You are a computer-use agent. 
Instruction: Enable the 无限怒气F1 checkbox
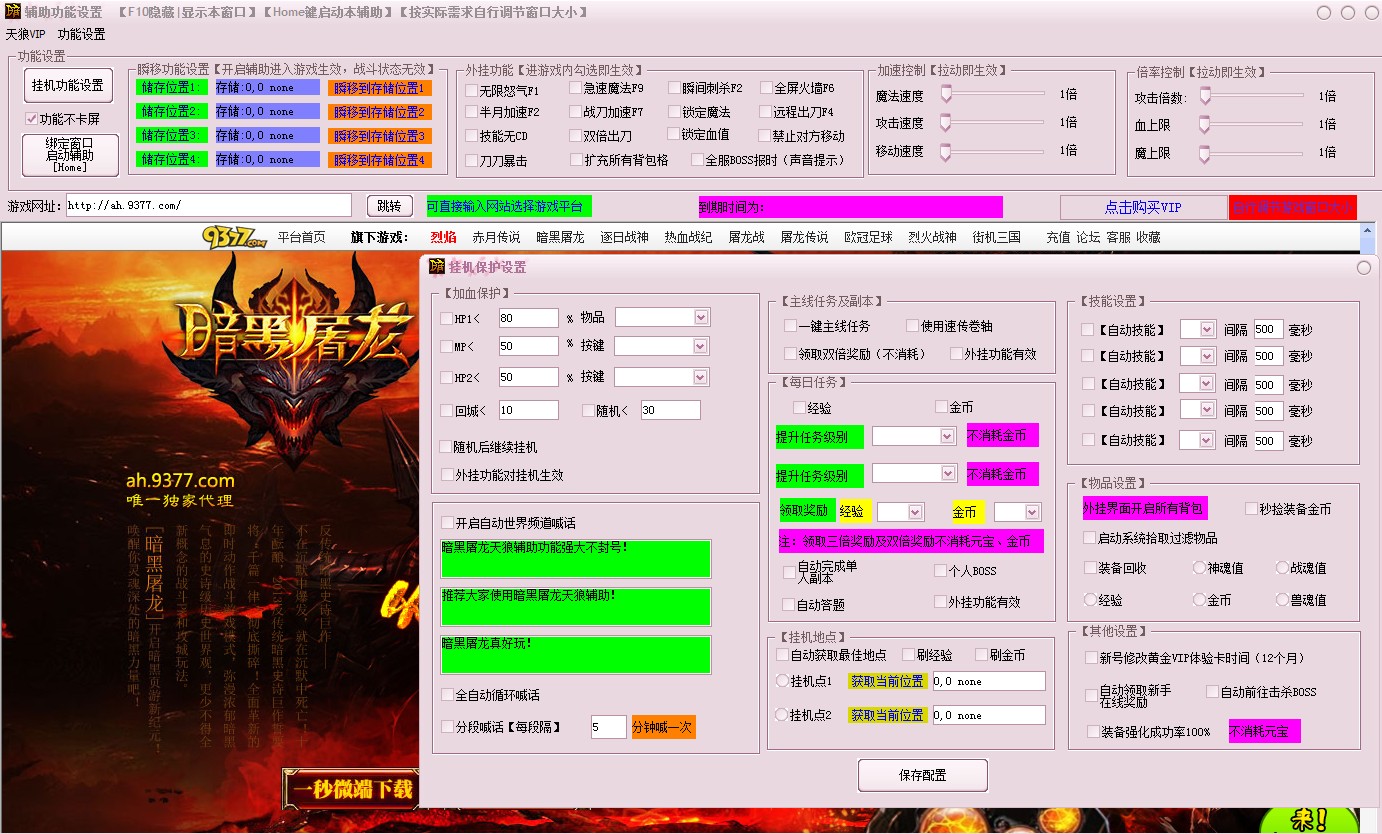click(471, 89)
